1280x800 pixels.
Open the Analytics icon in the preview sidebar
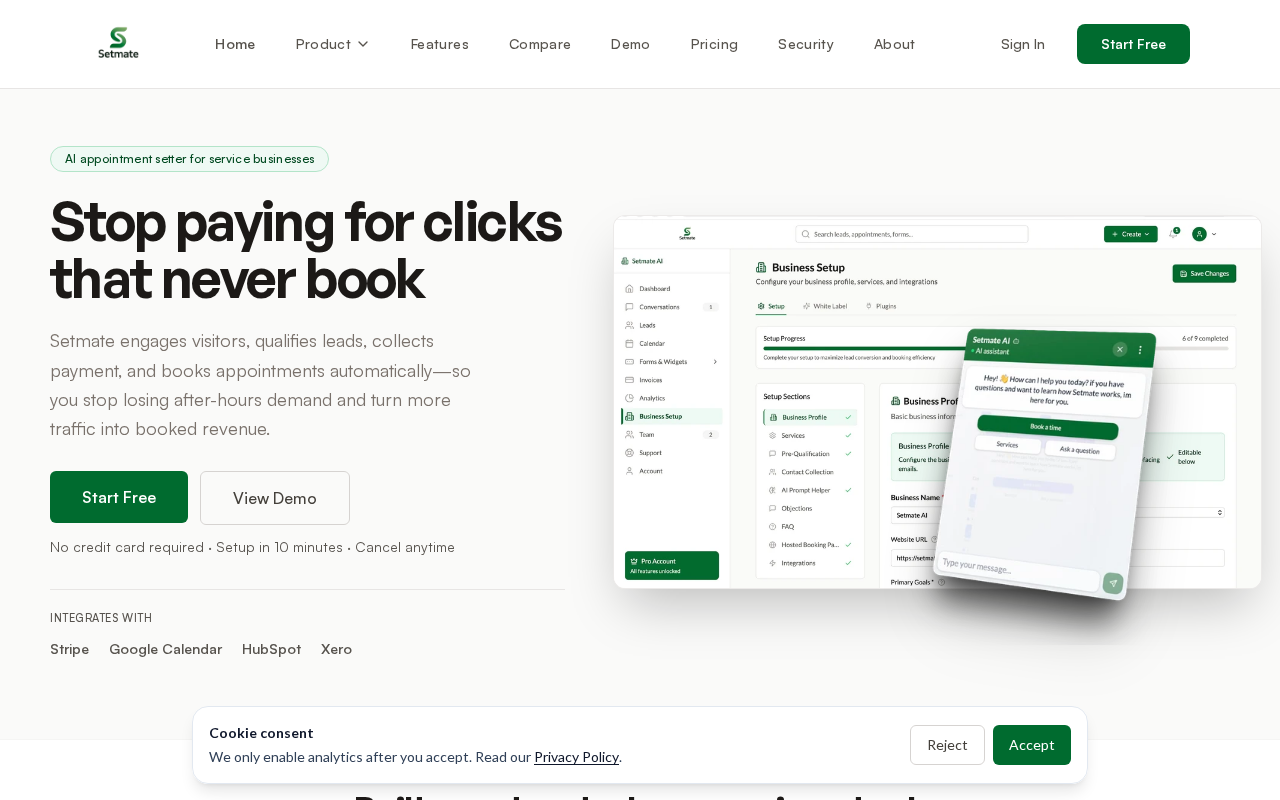pos(629,398)
